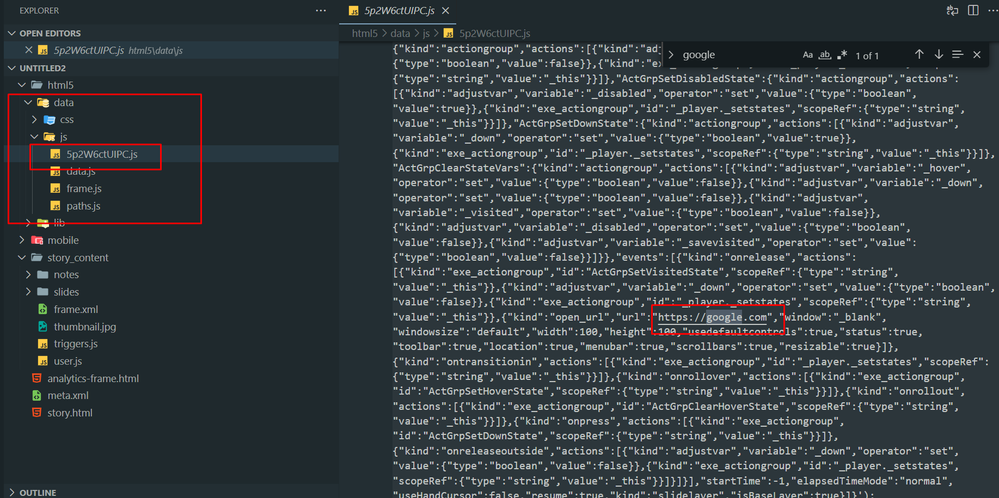Open data.js in the file tree
Image resolution: width=999 pixels, height=498 pixels.
point(81,171)
